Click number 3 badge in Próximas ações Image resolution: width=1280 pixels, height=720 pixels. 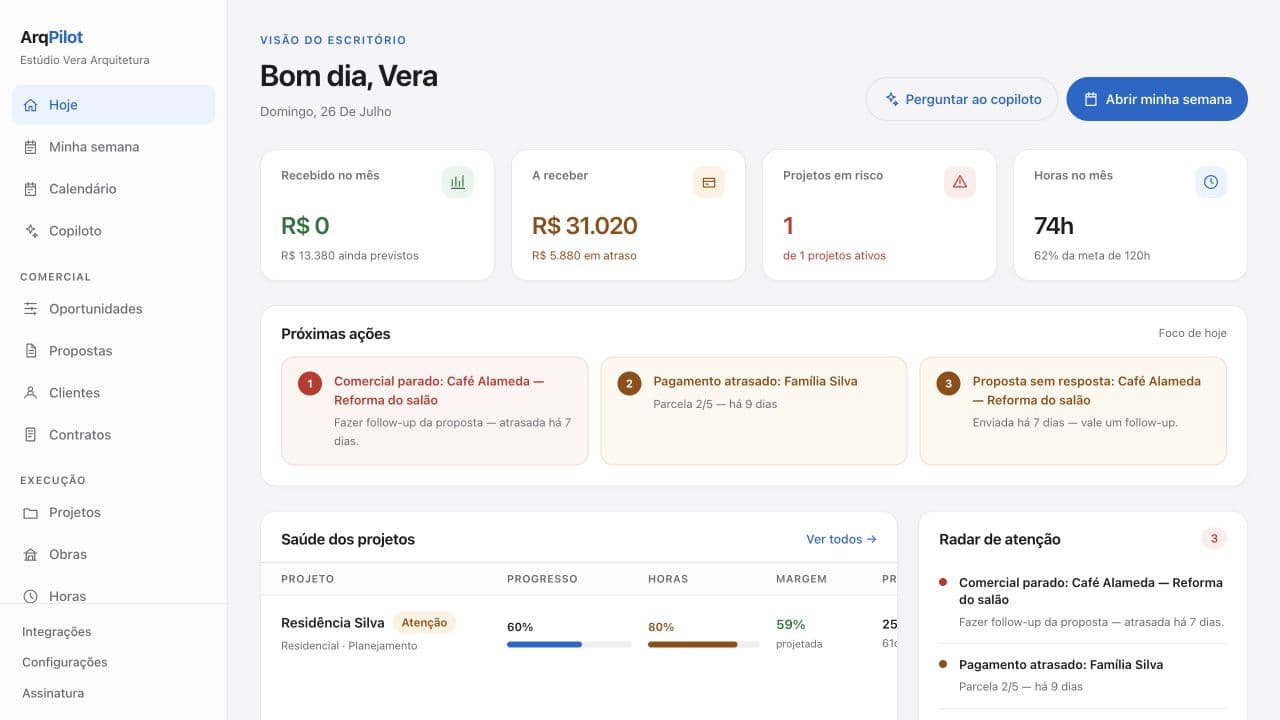(x=948, y=383)
